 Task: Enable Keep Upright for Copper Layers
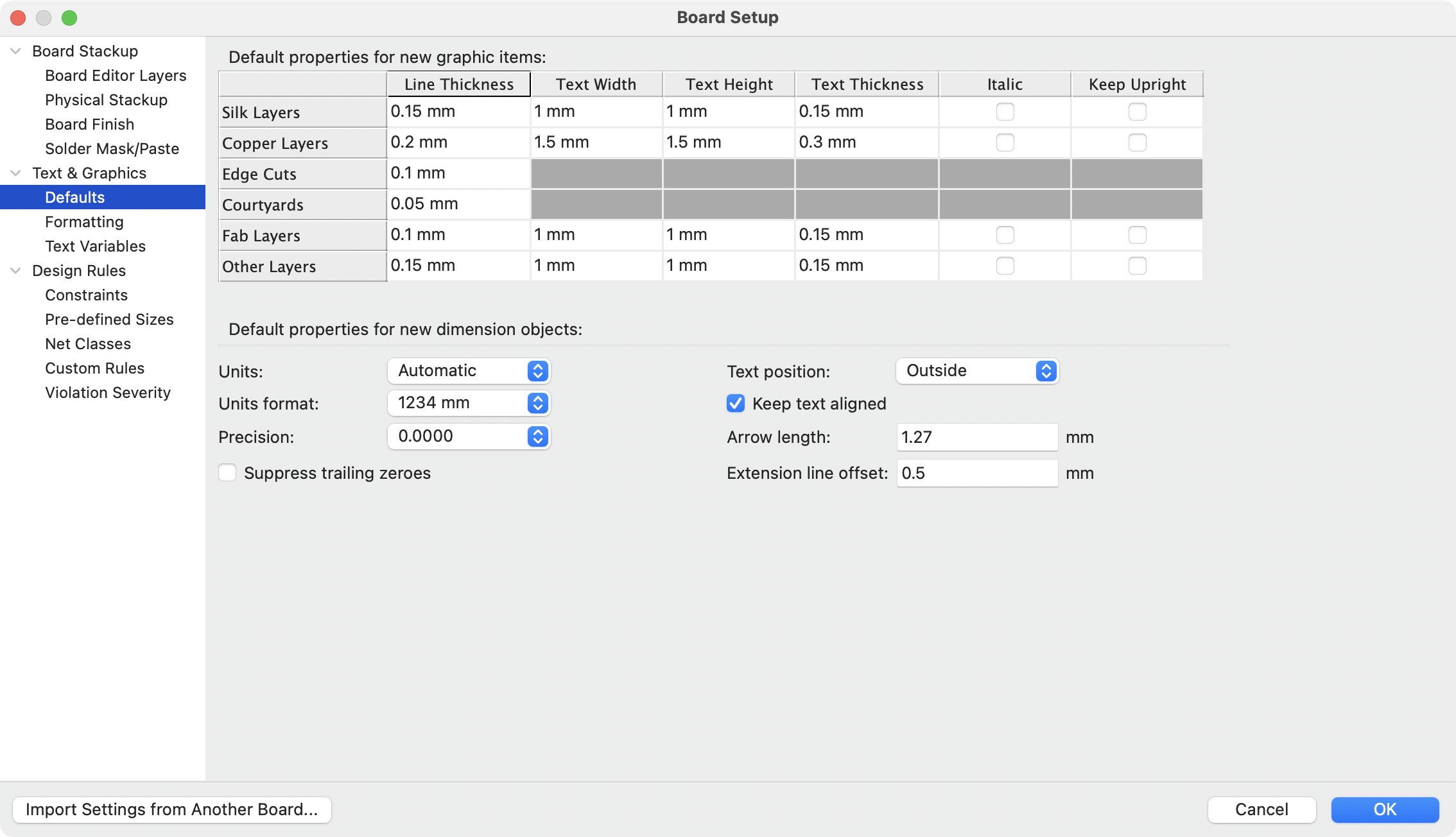(x=1137, y=142)
